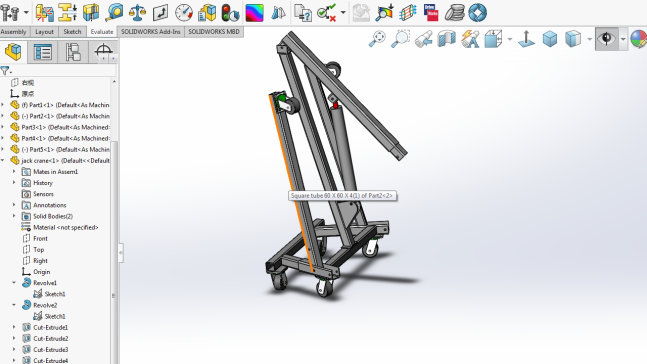Switch to the ConfigurationManager panel tab
The width and height of the screenshot is (647, 364).
click(x=73, y=52)
